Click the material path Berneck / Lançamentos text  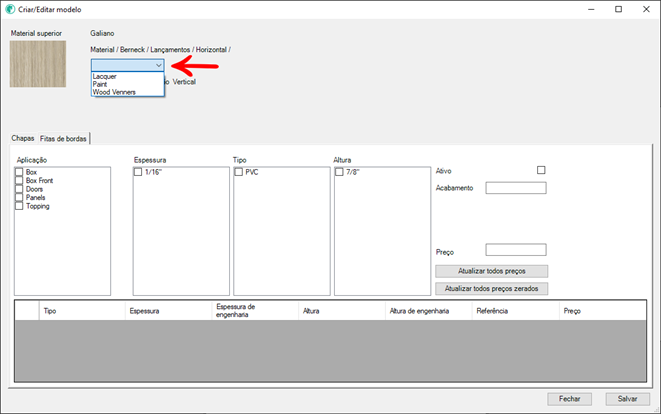[x=155, y=50]
